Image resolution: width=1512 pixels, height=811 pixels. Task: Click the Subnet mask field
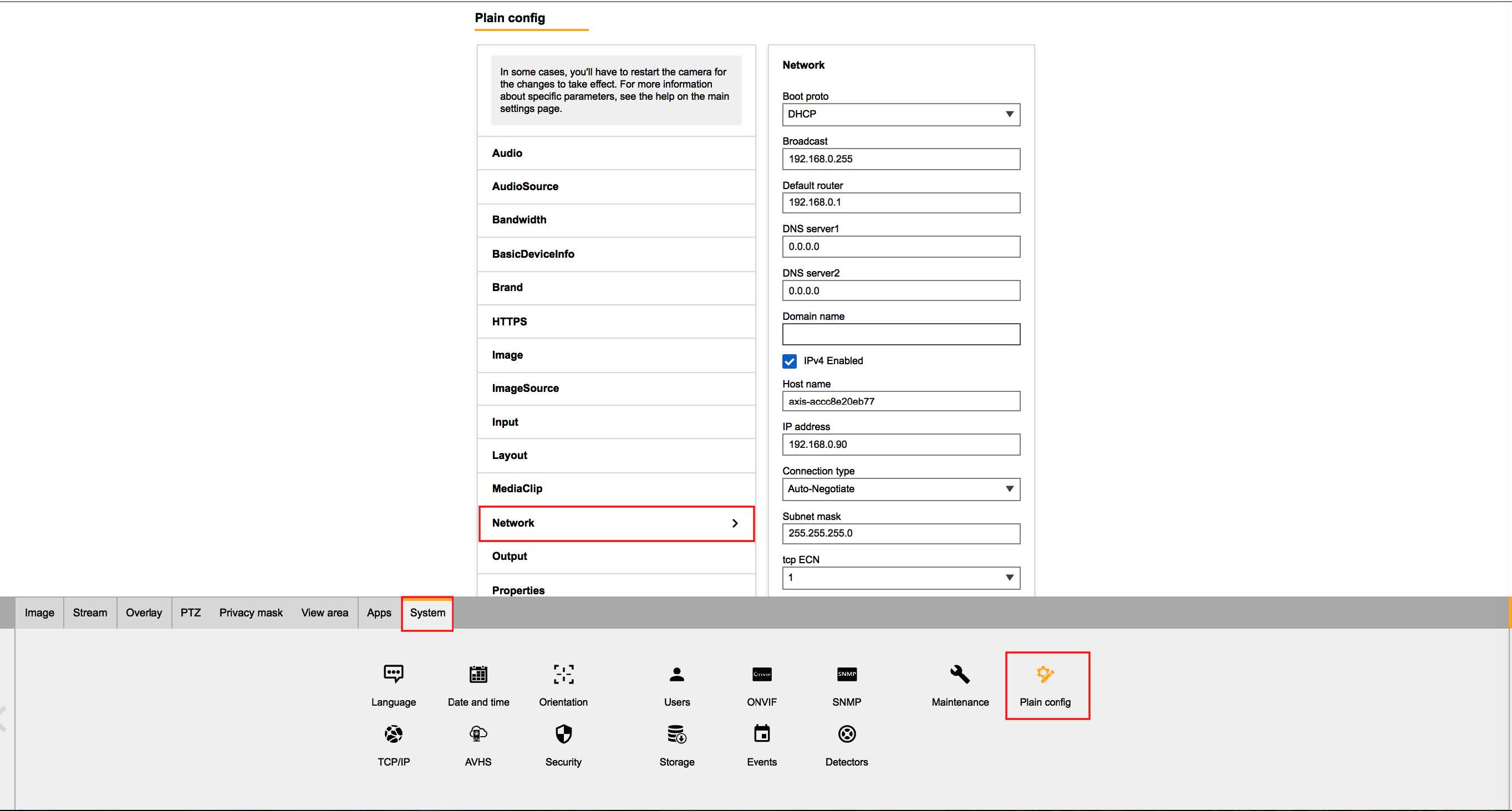pos(901,533)
